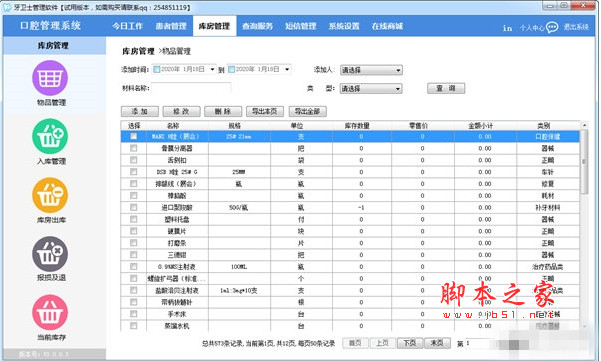Go to 系统设置 tab

(x=344, y=26)
